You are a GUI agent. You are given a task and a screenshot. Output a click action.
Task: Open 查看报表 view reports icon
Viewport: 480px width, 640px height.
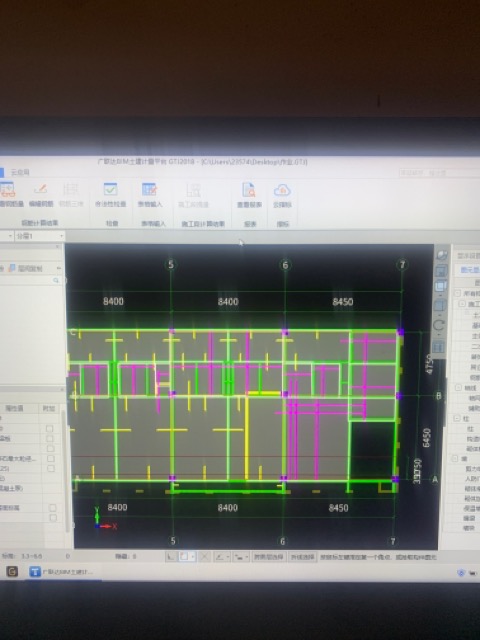point(249,195)
